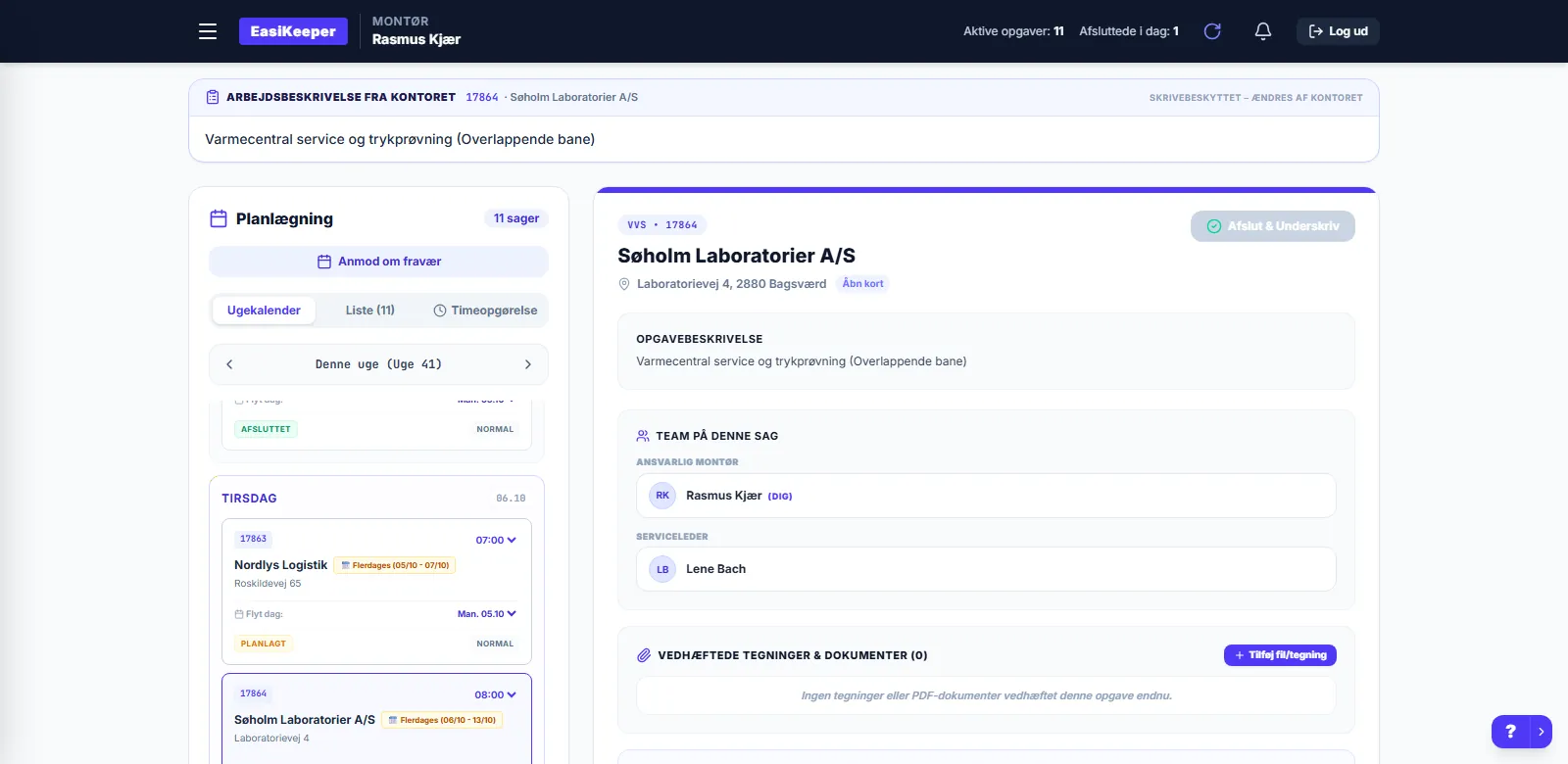Viewport: 1568px width, 764px height.
Task: Click the team icon at Team på denne sag
Action: (x=643, y=436)
